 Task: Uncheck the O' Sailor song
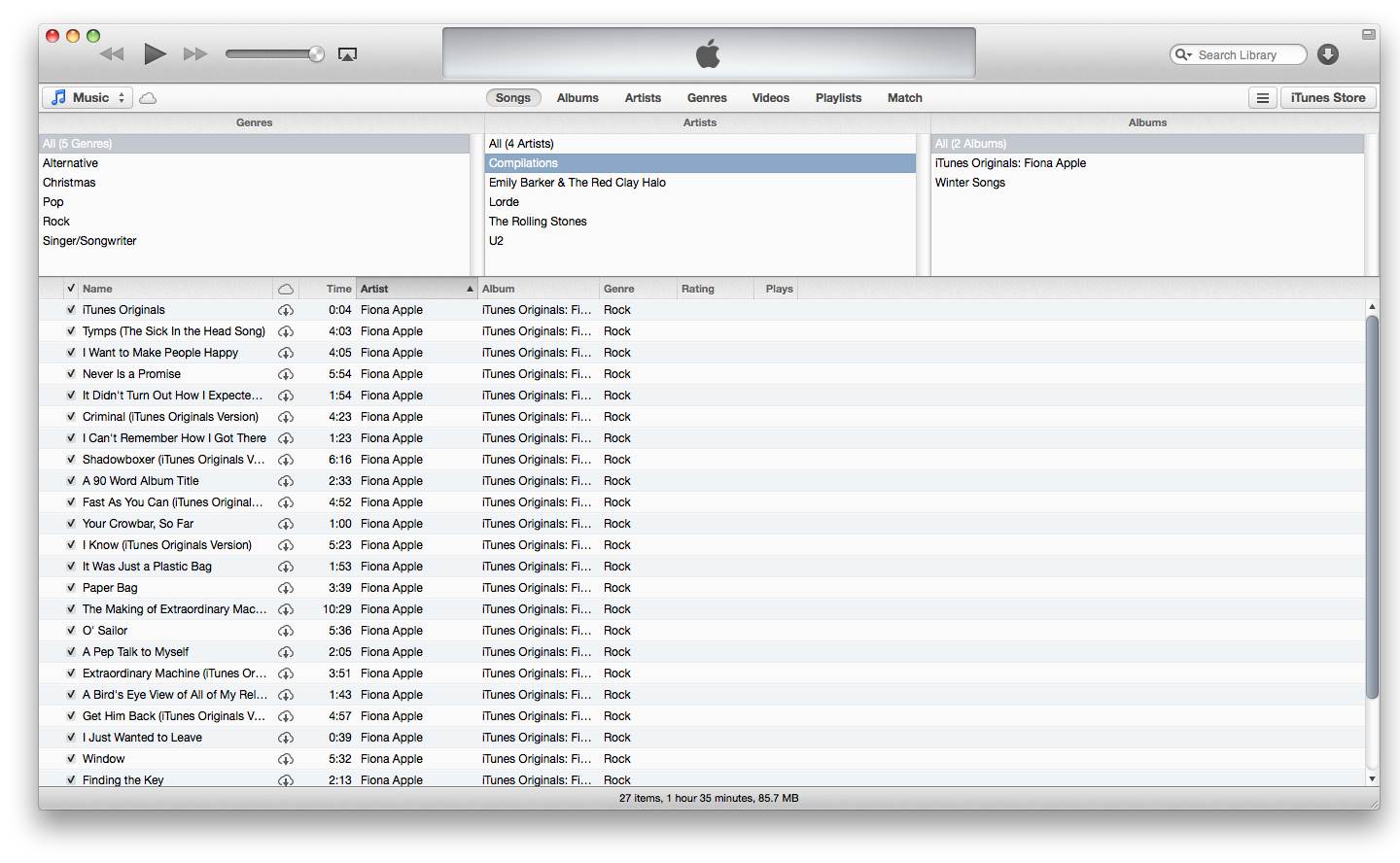[71, 631]
